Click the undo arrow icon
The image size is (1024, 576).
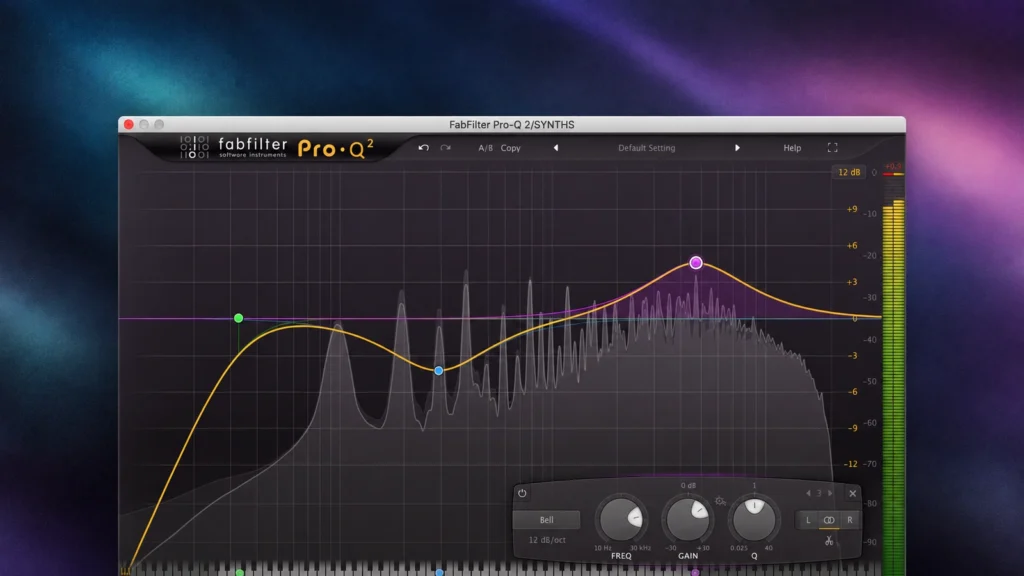coord(424,148)
